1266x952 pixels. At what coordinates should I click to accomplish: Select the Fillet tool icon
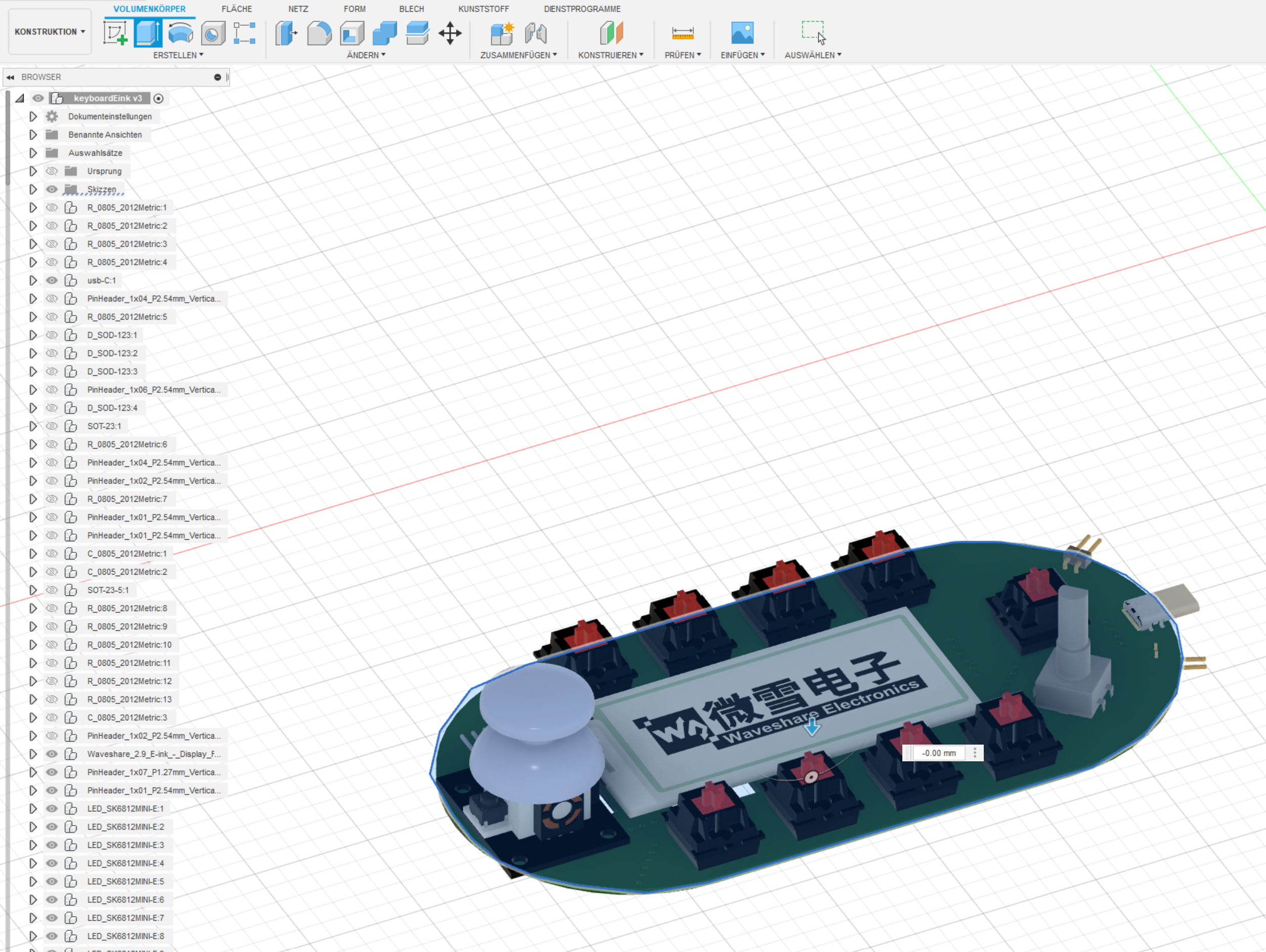point(319,33)
